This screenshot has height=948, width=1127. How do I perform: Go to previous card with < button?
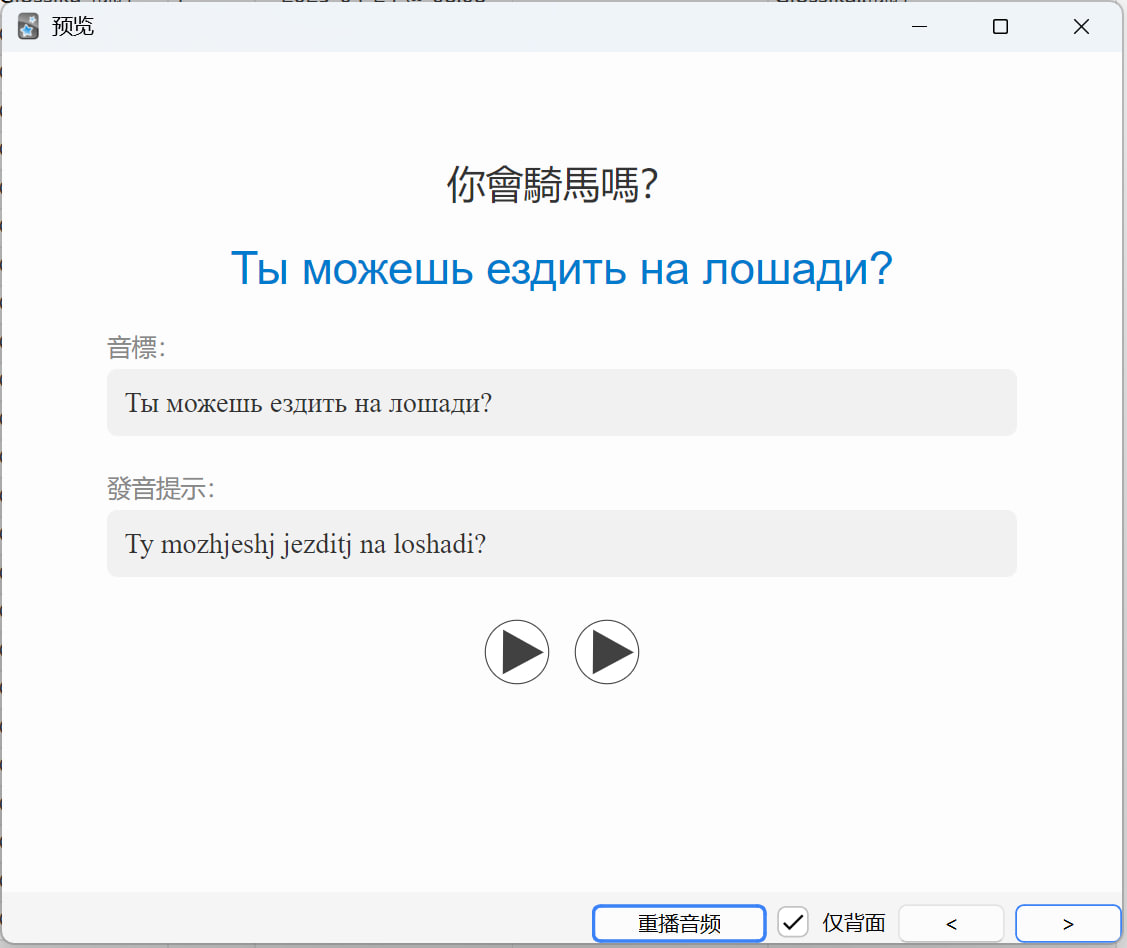pos(951,924)
